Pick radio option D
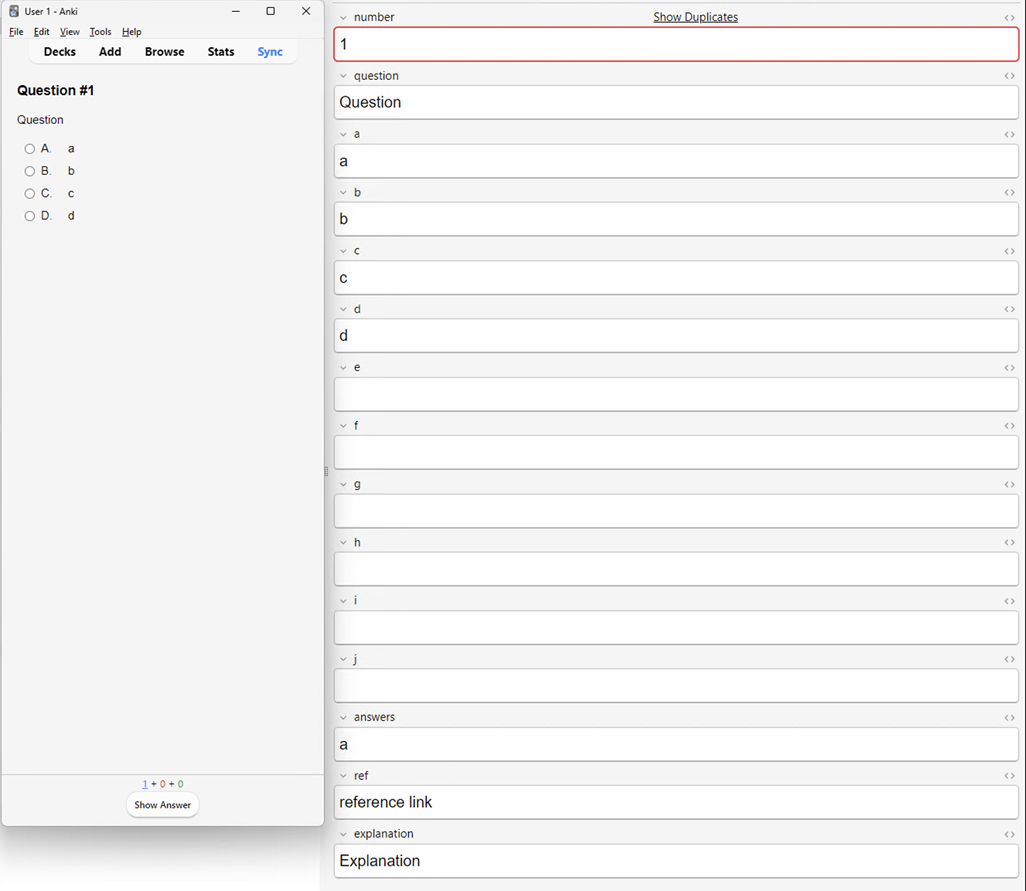Viewport: 1026px width, 891px height. pyautogui.click(x=30, y=216)
